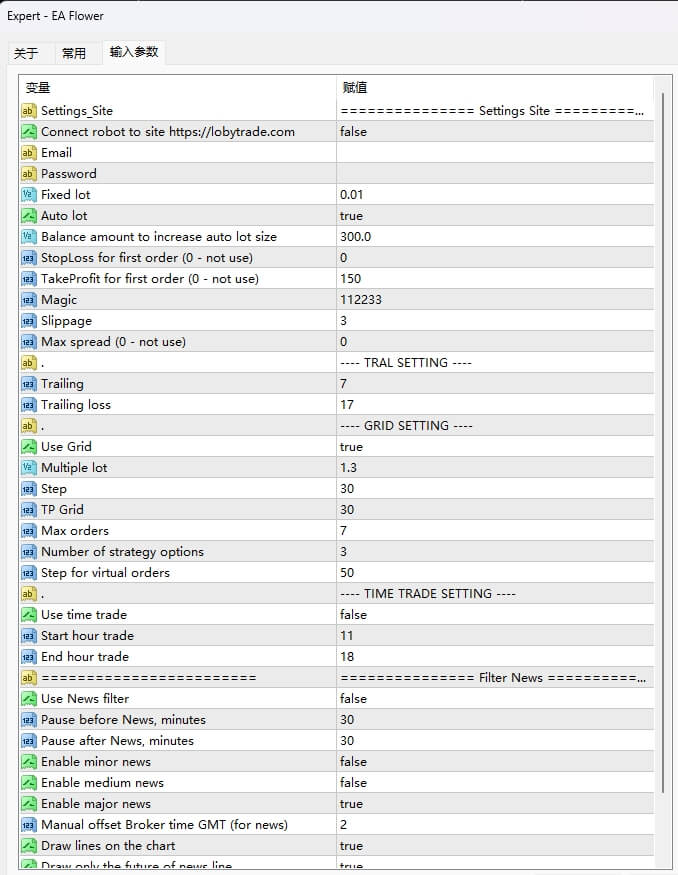Image resolution: width=678 pixels, height=875 pixels.
Task: Click the integer icon beside TP Grid
Action: pos(28,510)
